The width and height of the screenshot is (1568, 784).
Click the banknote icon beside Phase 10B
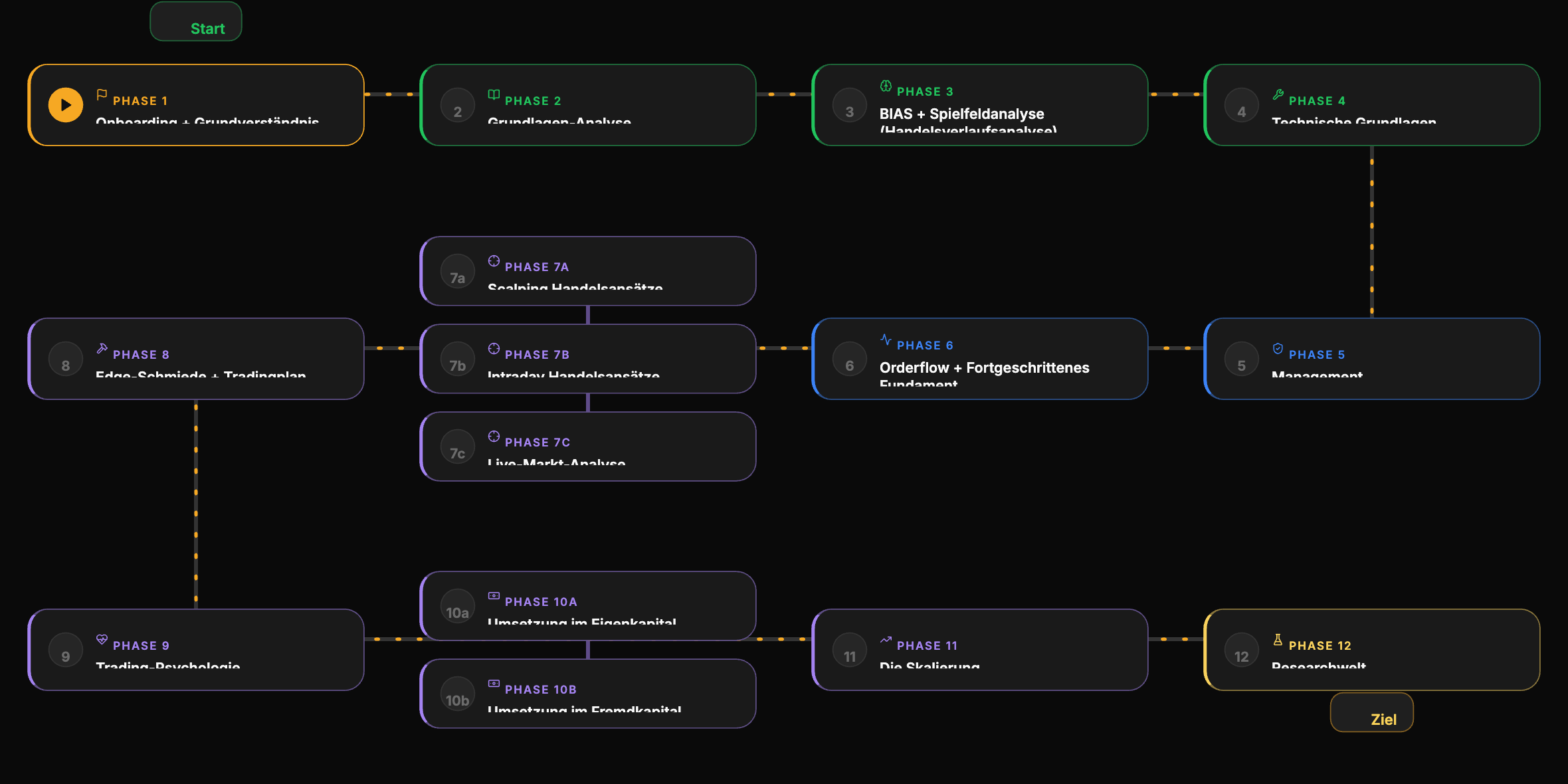494,684
